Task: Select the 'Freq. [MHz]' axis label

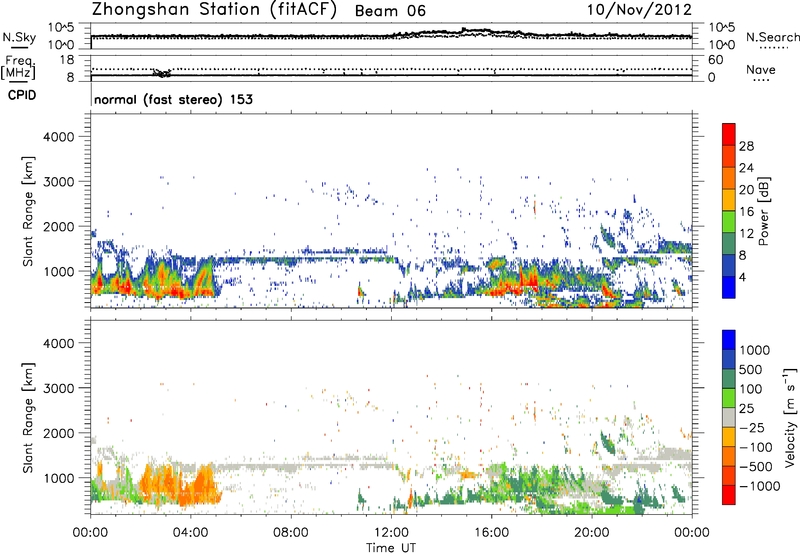Action: (x=19, y=67)
